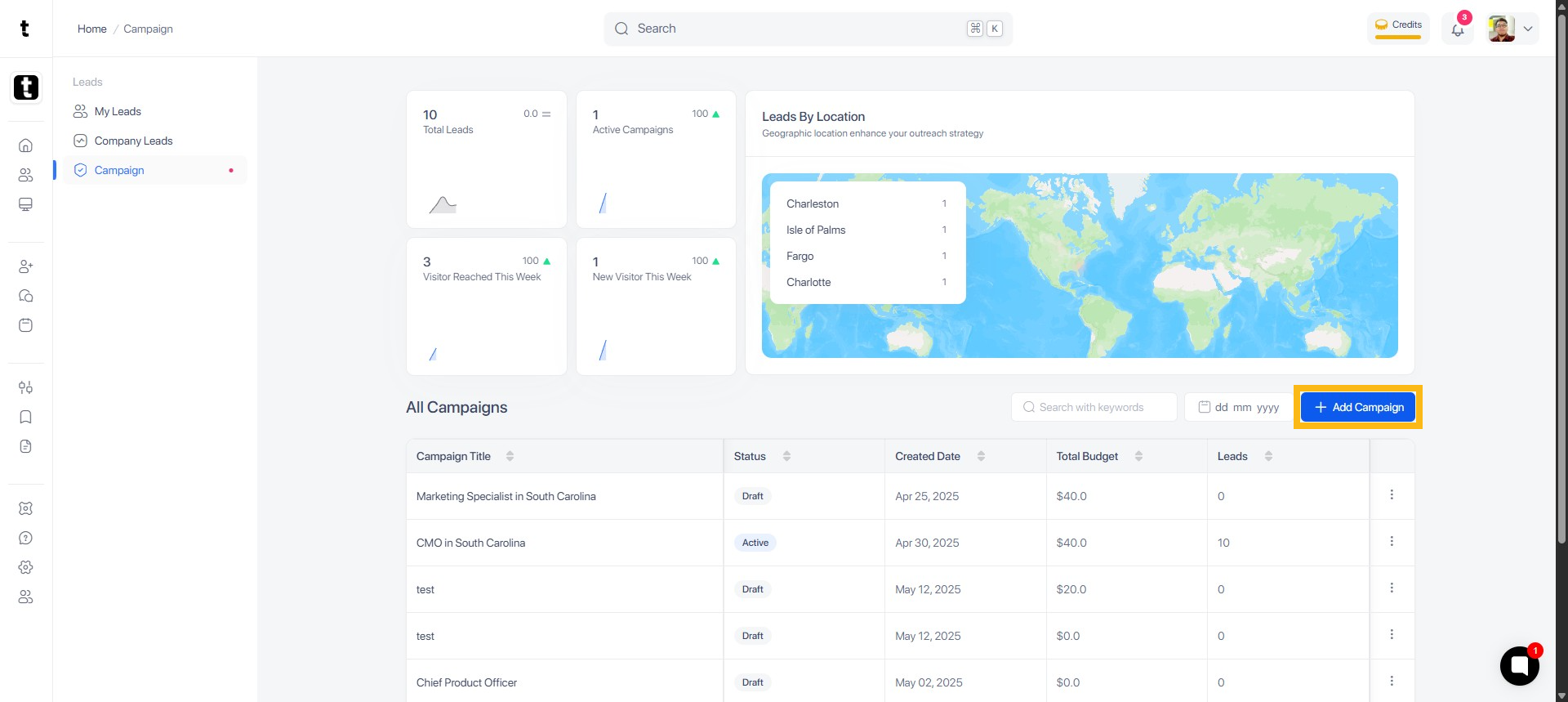1568x702 pixels.
Task: Click the monitor icon in the left rail
Action: tap(25, 204)
